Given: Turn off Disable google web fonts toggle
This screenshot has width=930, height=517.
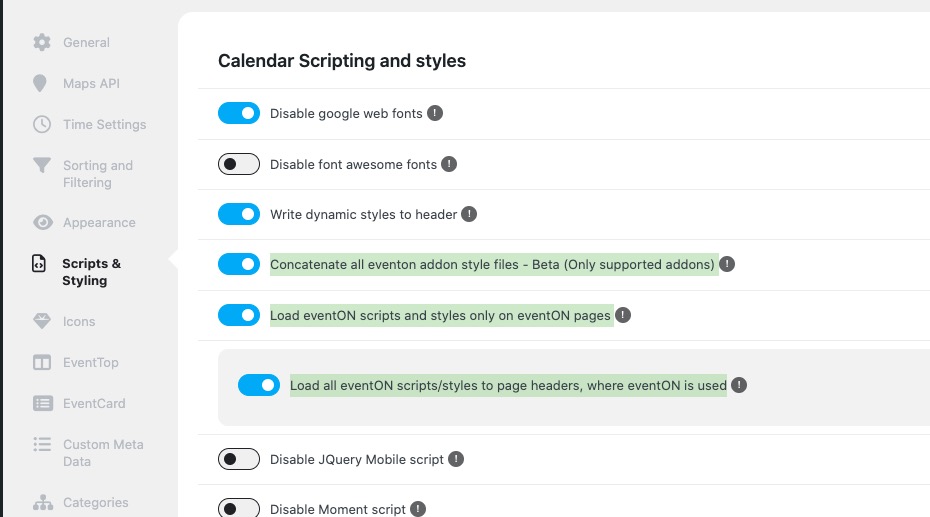Looking at the screenshot, I should pos(239,113).
